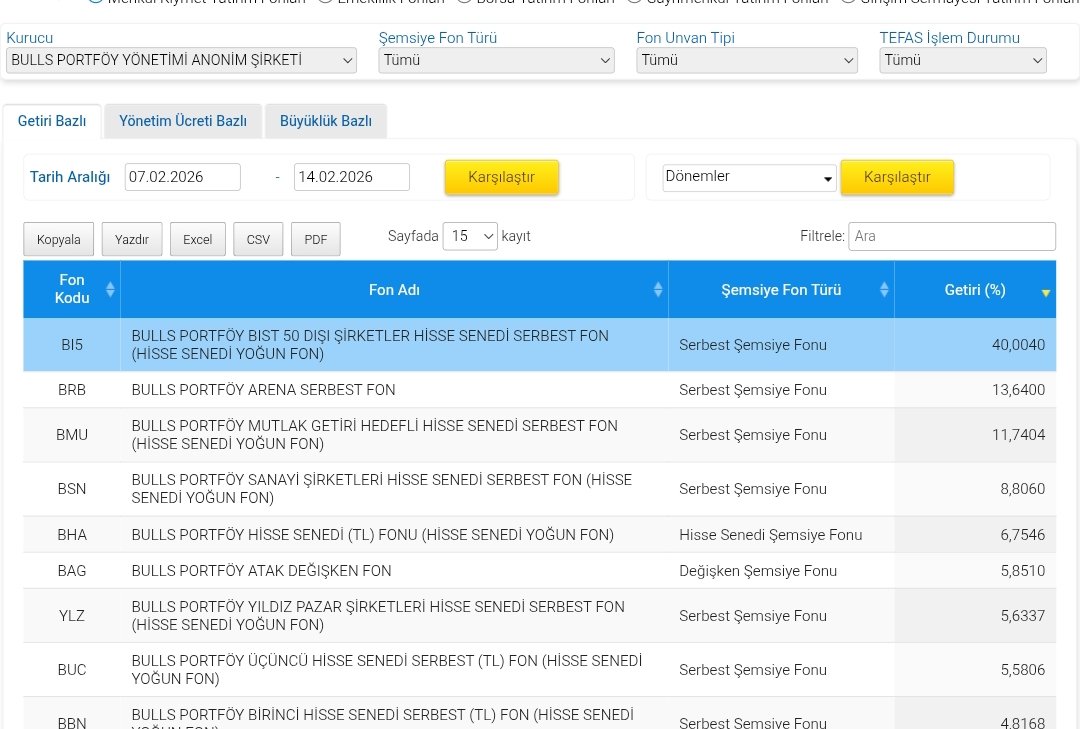
Task: Switch to Büyüklük Bazlı tab
Action: pos(326,121)
